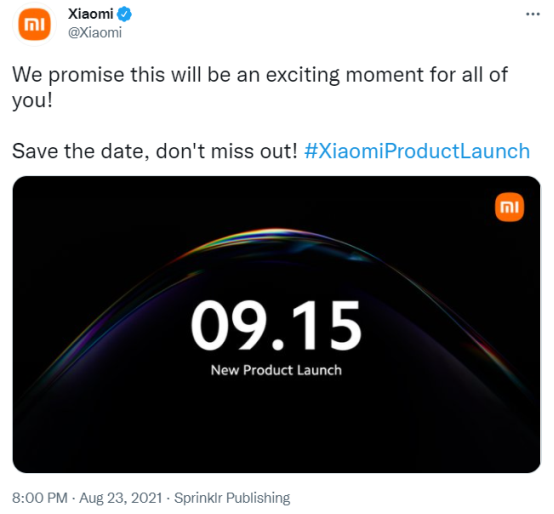554x514 pixels.
Task: Open the @Xiaomi handle link
Action: coord(95,33)
